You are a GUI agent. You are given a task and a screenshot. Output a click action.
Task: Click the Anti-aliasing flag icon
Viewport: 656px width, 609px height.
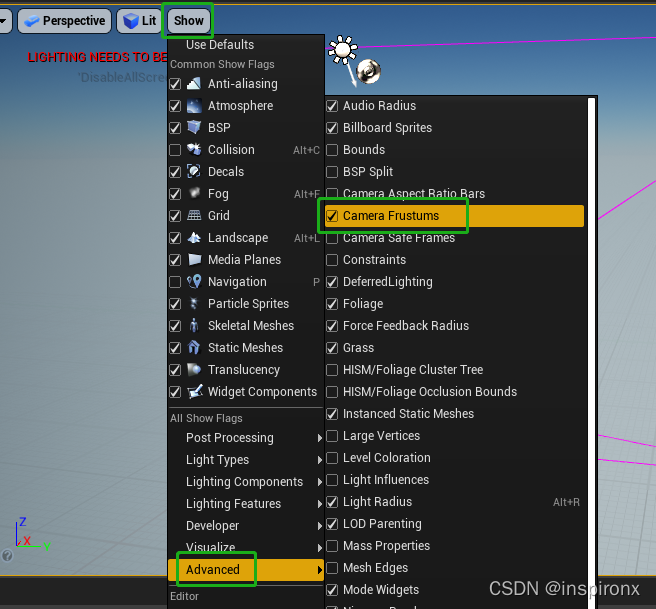194,84
